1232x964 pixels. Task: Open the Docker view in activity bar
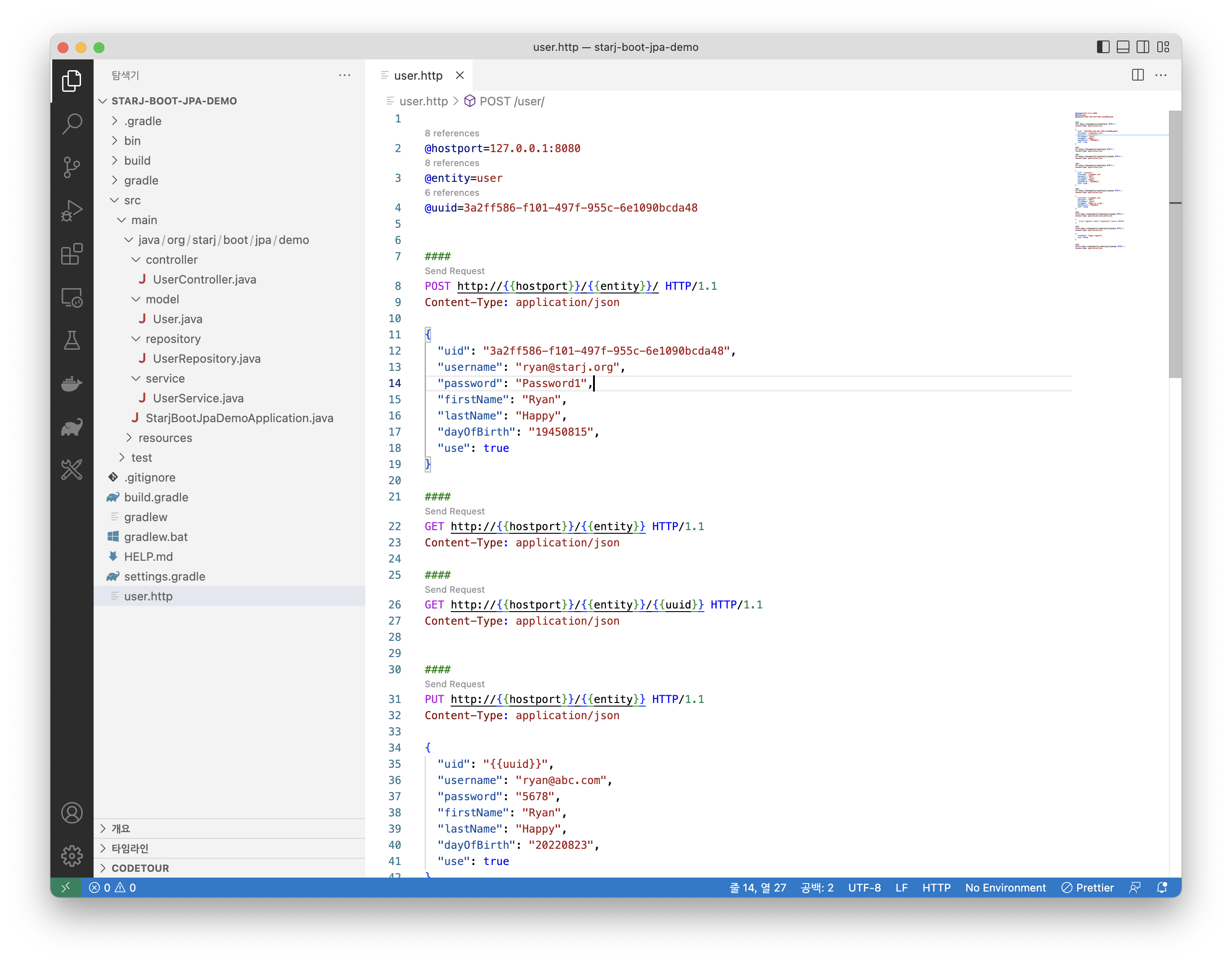[x=72, y=384]
